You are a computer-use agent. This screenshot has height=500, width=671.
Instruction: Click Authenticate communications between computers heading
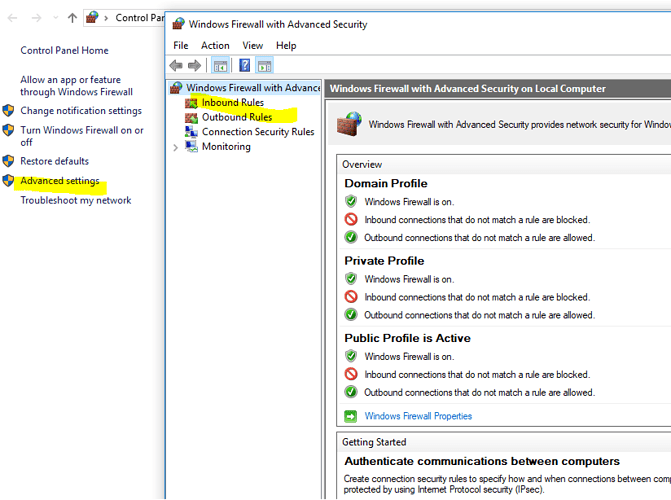pos(482,461)
